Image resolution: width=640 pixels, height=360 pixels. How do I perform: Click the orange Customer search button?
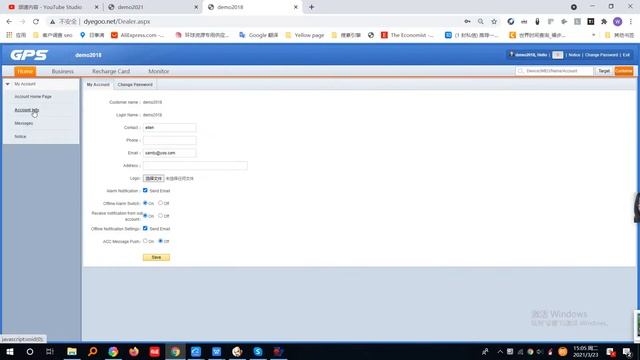click(624, 71)
